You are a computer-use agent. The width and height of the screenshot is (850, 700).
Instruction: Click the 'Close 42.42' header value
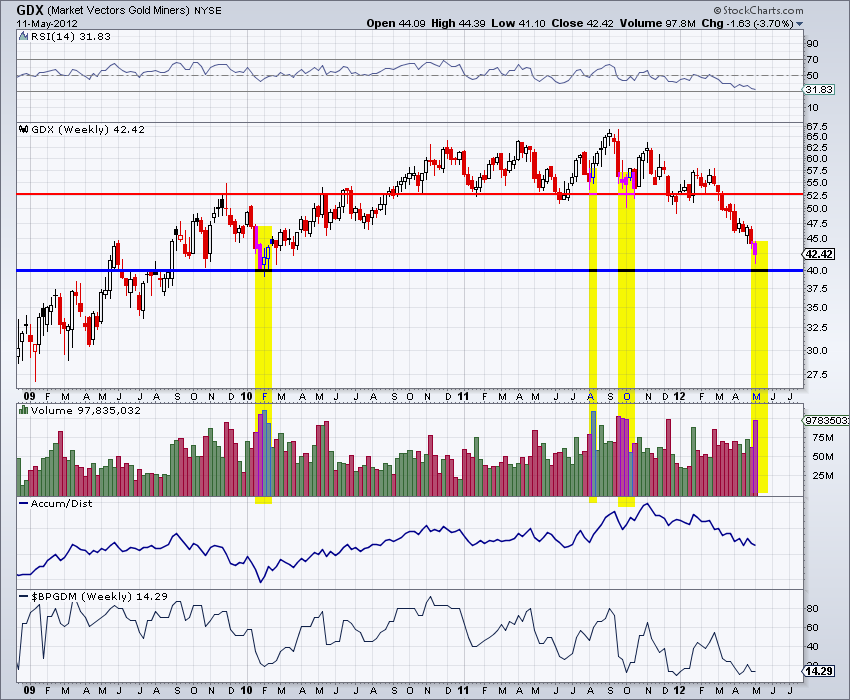point(583,23)
